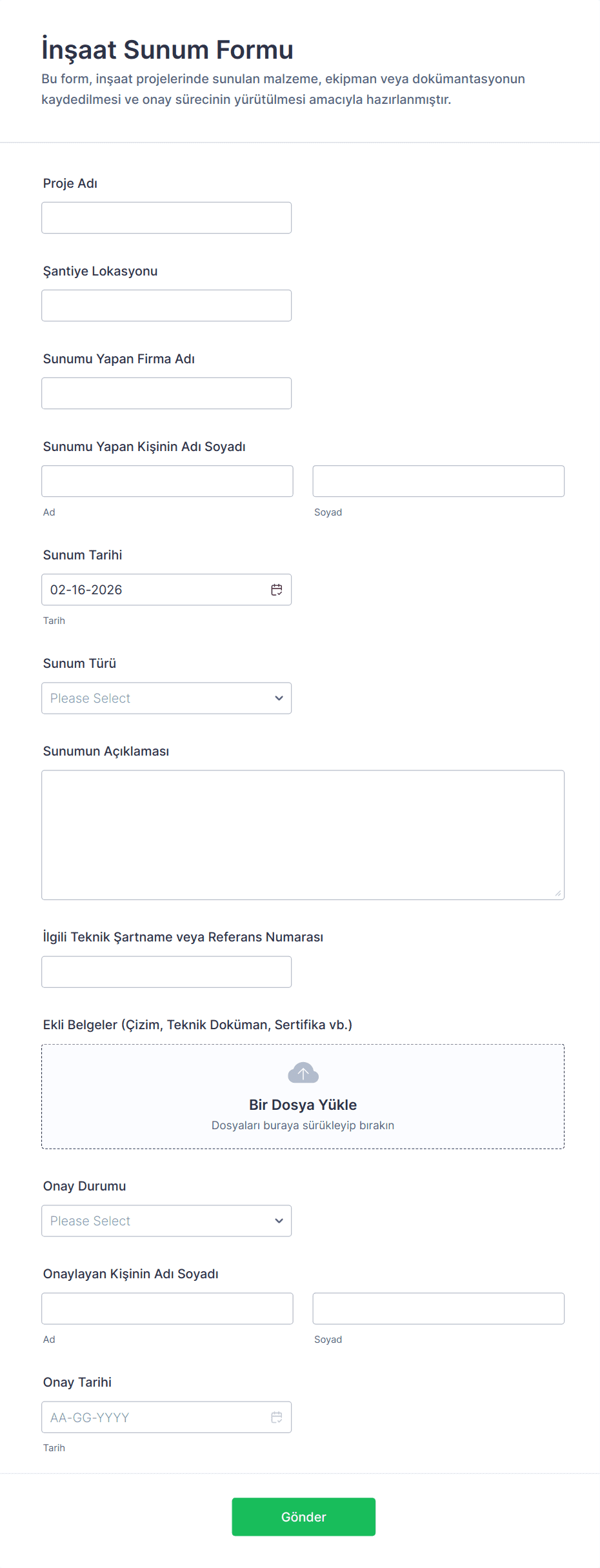Click the Sunumu Yapan Firma Adı field
Viewport: 600px width, 1568px height.
pyautogui.click(x=166, y=394)
